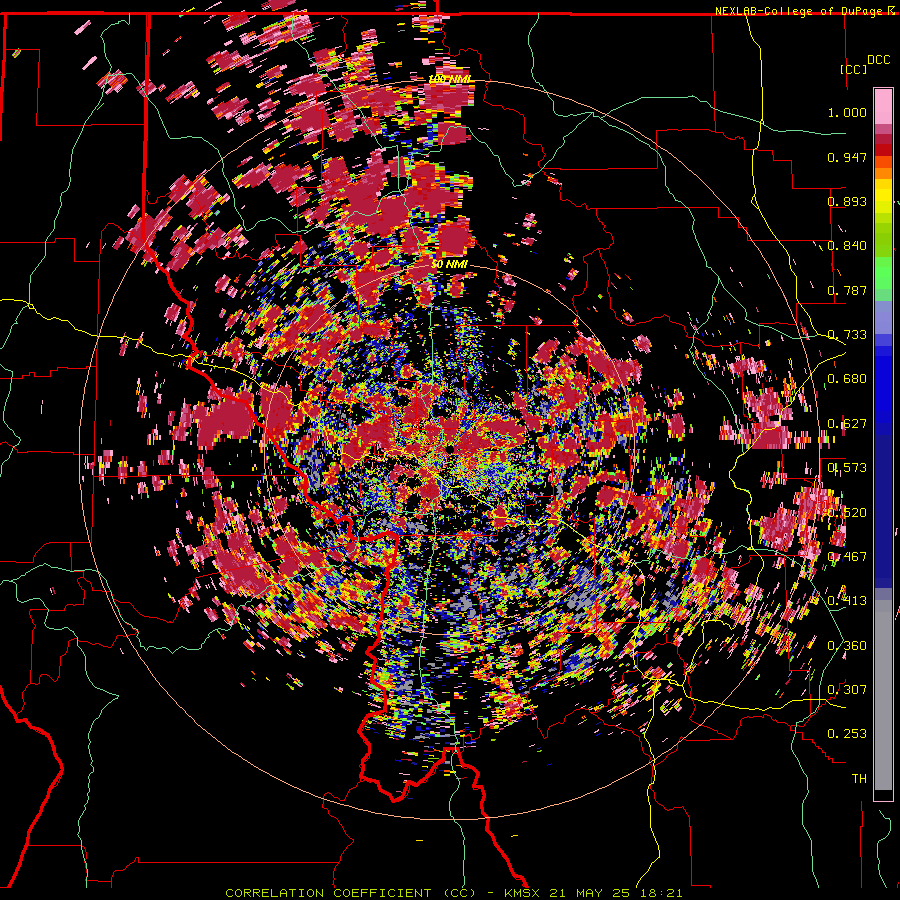
Task: Click the 1.000 scale value
Action: (847, 112)
